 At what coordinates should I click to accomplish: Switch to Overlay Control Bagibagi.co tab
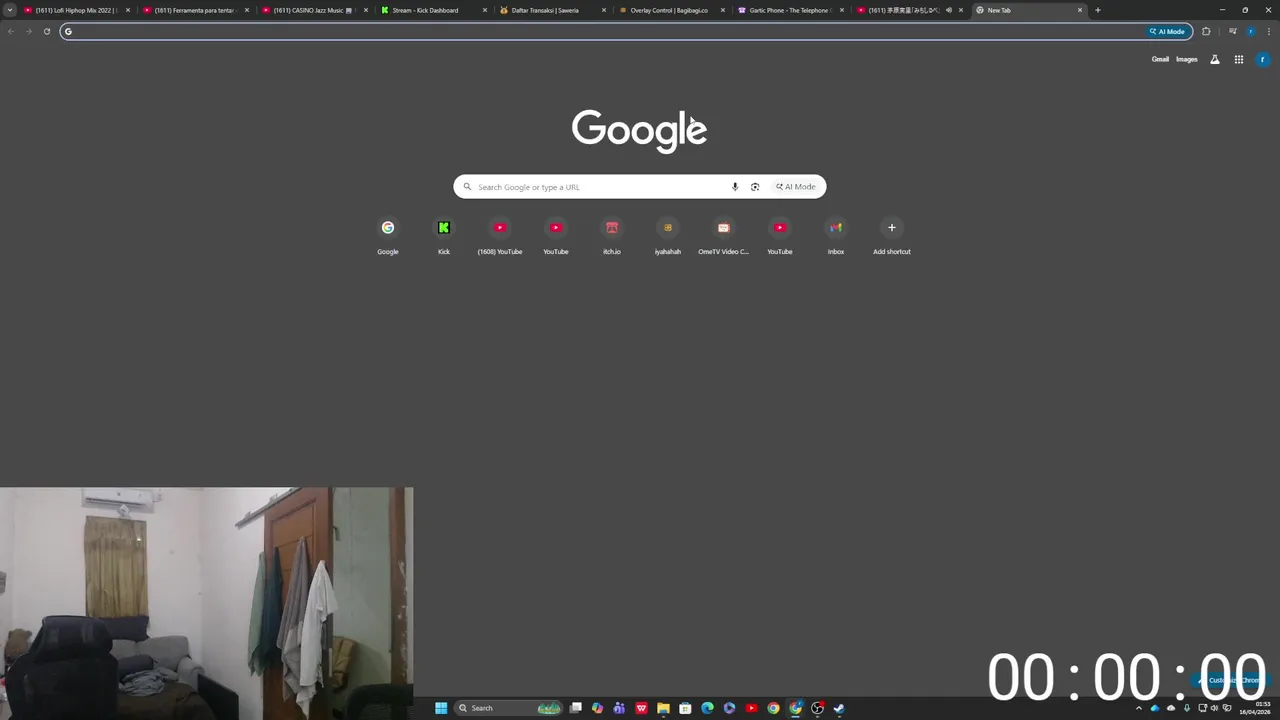(671, 10)
